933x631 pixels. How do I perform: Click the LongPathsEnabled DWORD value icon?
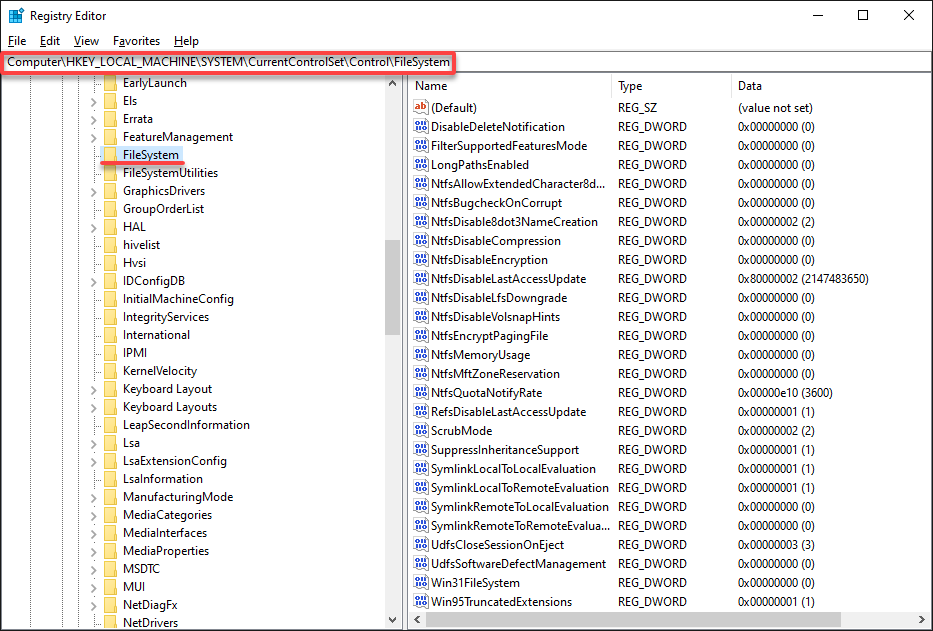(421, 164)
